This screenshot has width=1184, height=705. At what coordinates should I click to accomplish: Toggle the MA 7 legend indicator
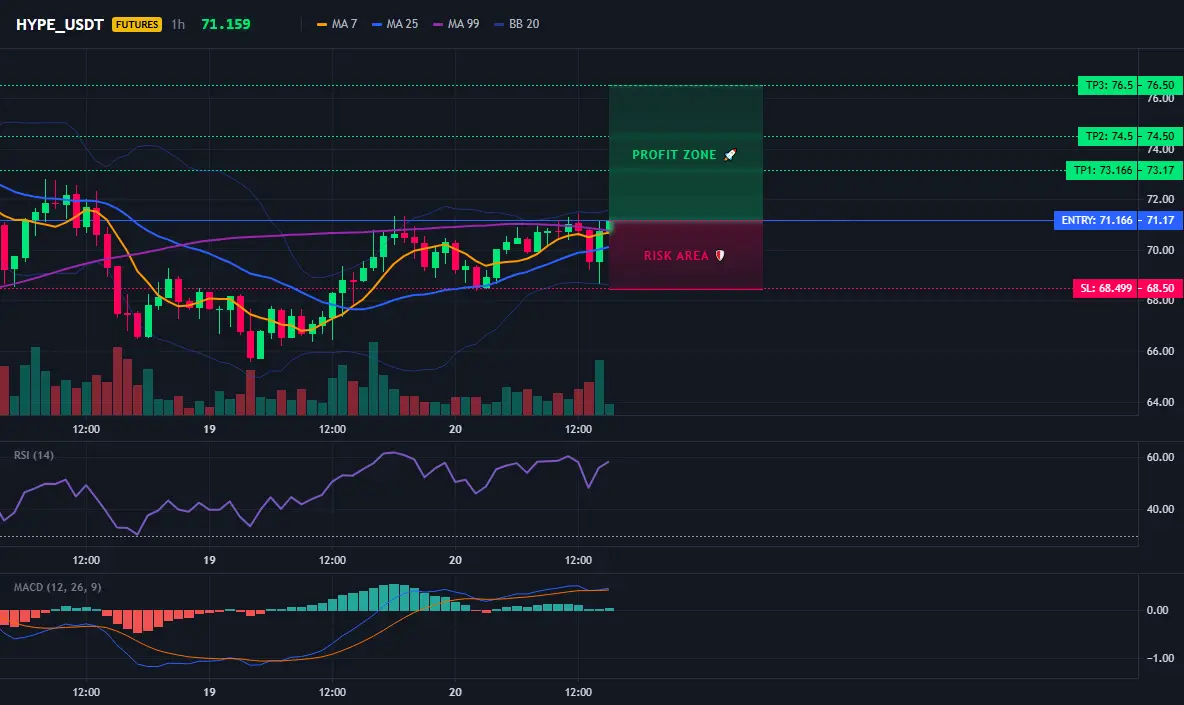pyautogui.click(x=337, y=24)
